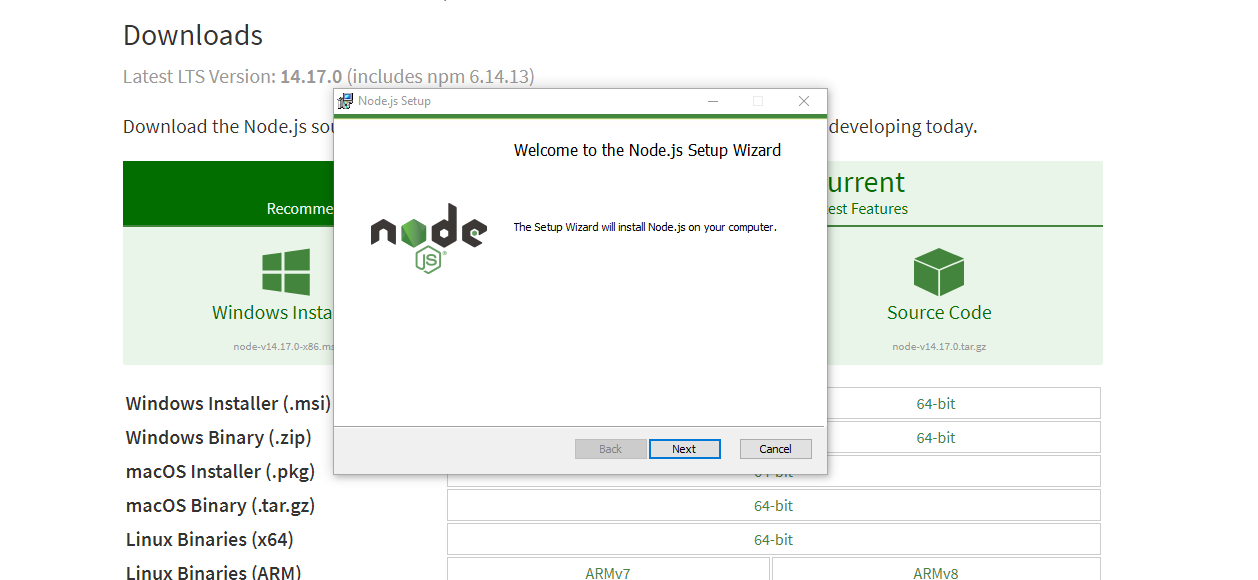Click the Node.js logo in setup wizard
Screen dimensions: 1258x580
(428, 238)
